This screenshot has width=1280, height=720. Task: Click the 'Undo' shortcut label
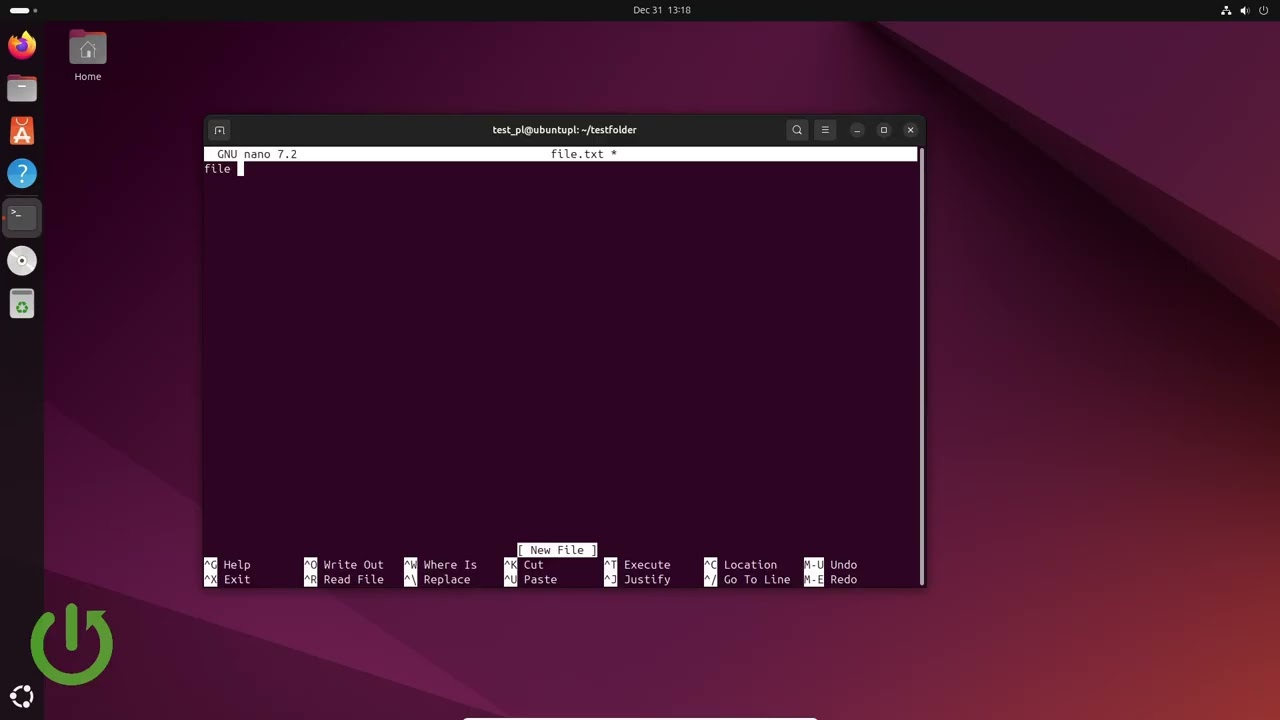point(844,565)
